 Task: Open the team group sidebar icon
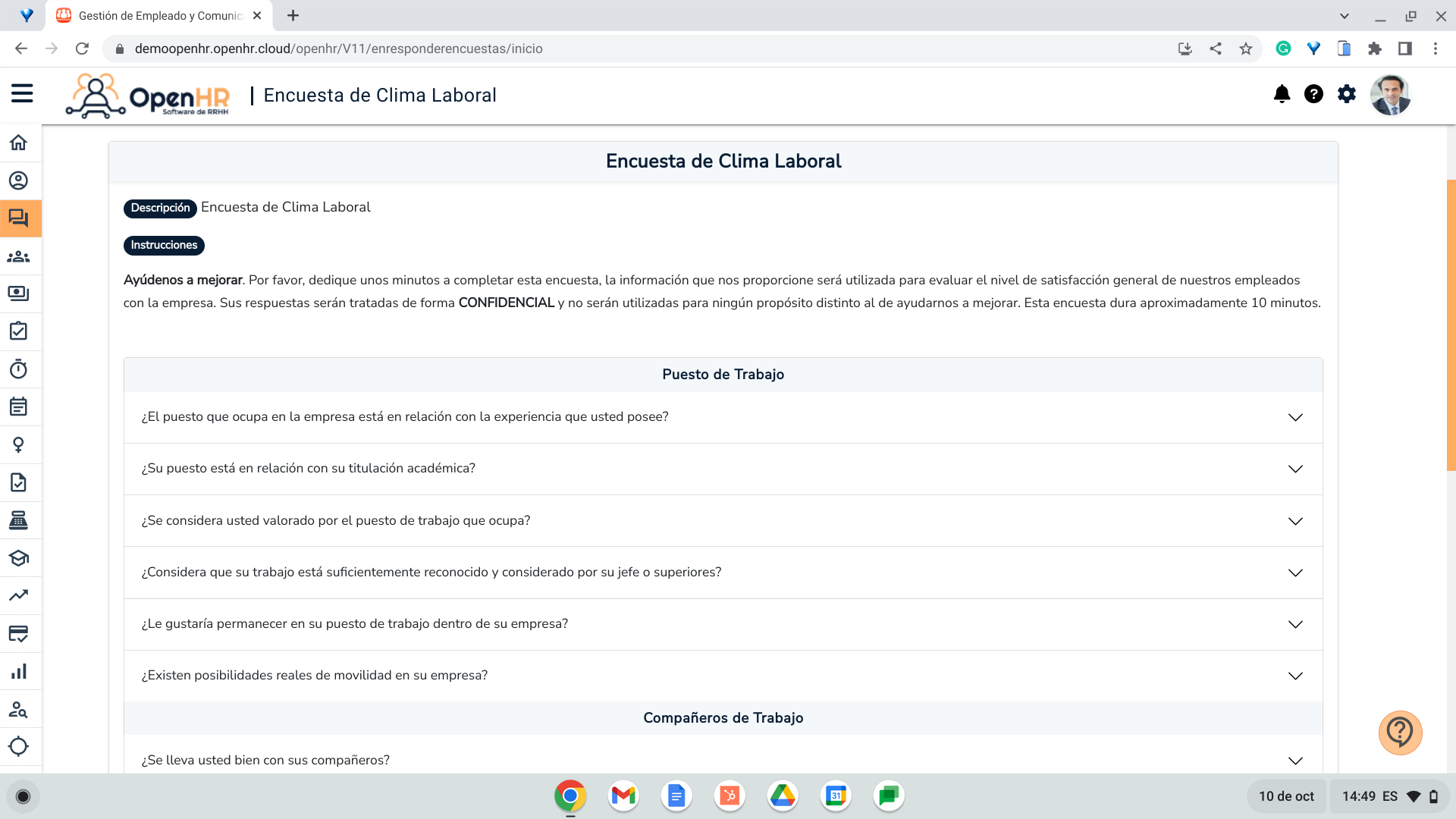[19, 256]
